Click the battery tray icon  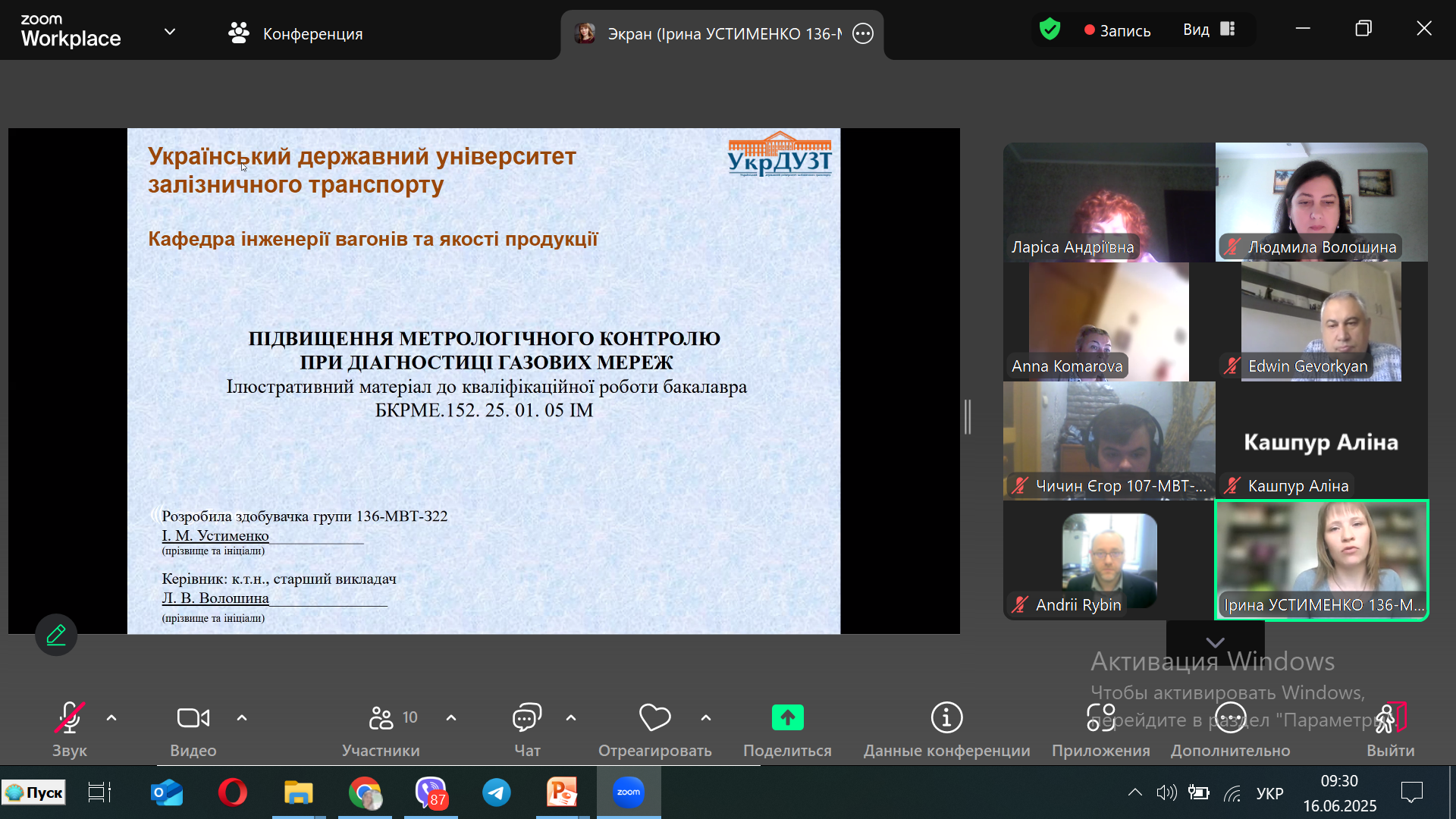1199,792
